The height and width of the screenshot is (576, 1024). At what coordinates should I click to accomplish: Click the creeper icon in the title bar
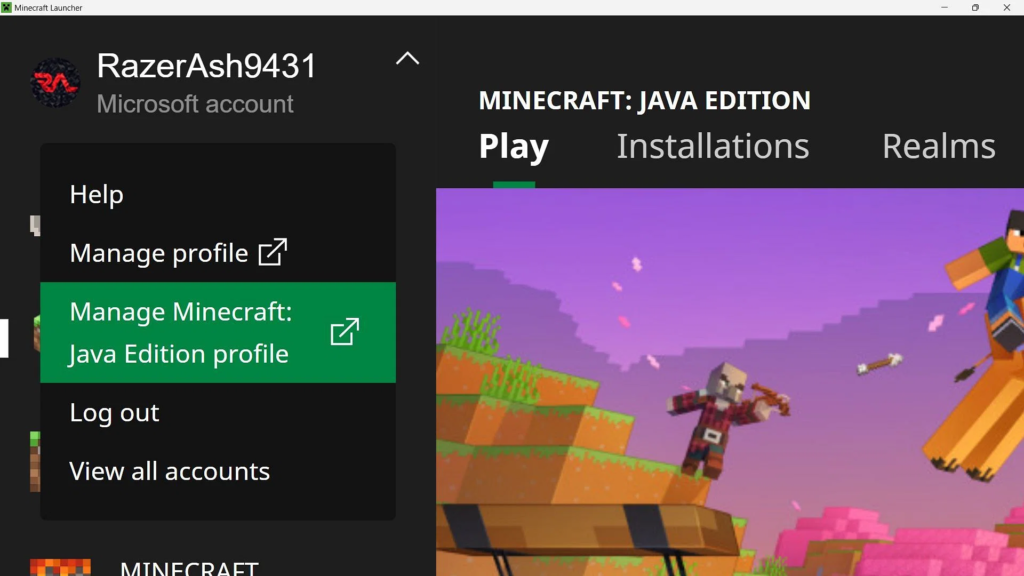point(10,5)
